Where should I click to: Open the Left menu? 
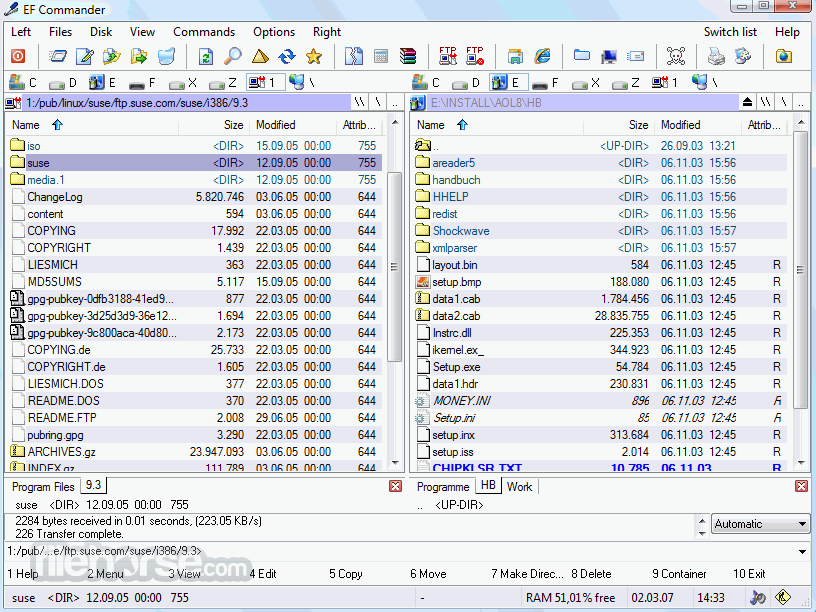point(21,32)
